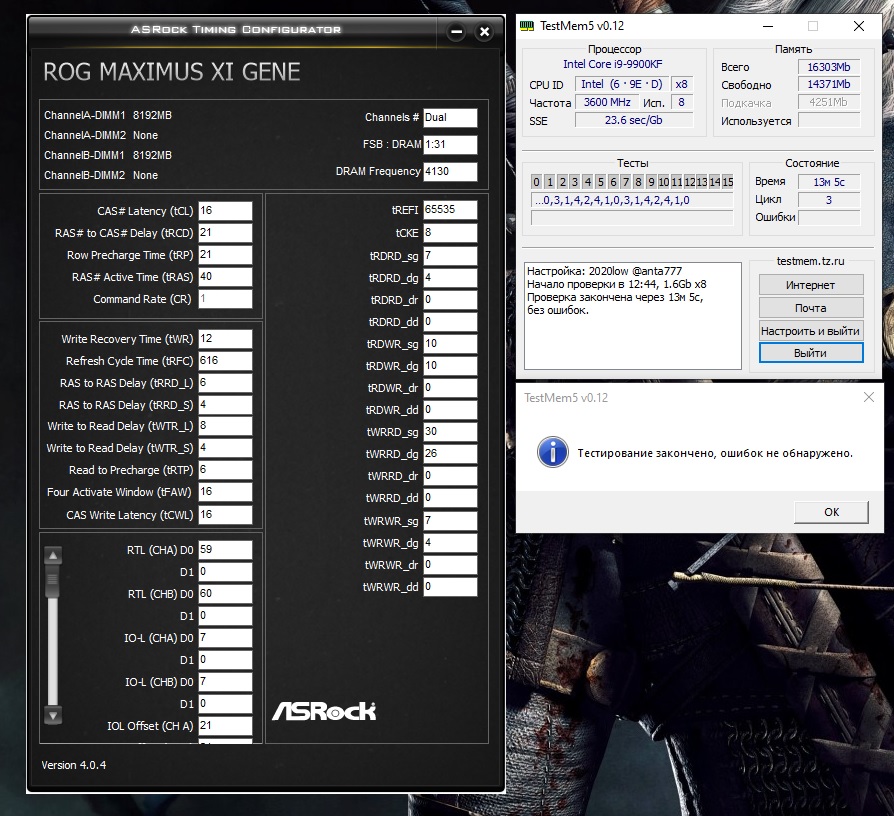The width and height of the screenshot is (894, 816).
Task: Click the RTL (CHA) D0 field
Action: [225, 550]
